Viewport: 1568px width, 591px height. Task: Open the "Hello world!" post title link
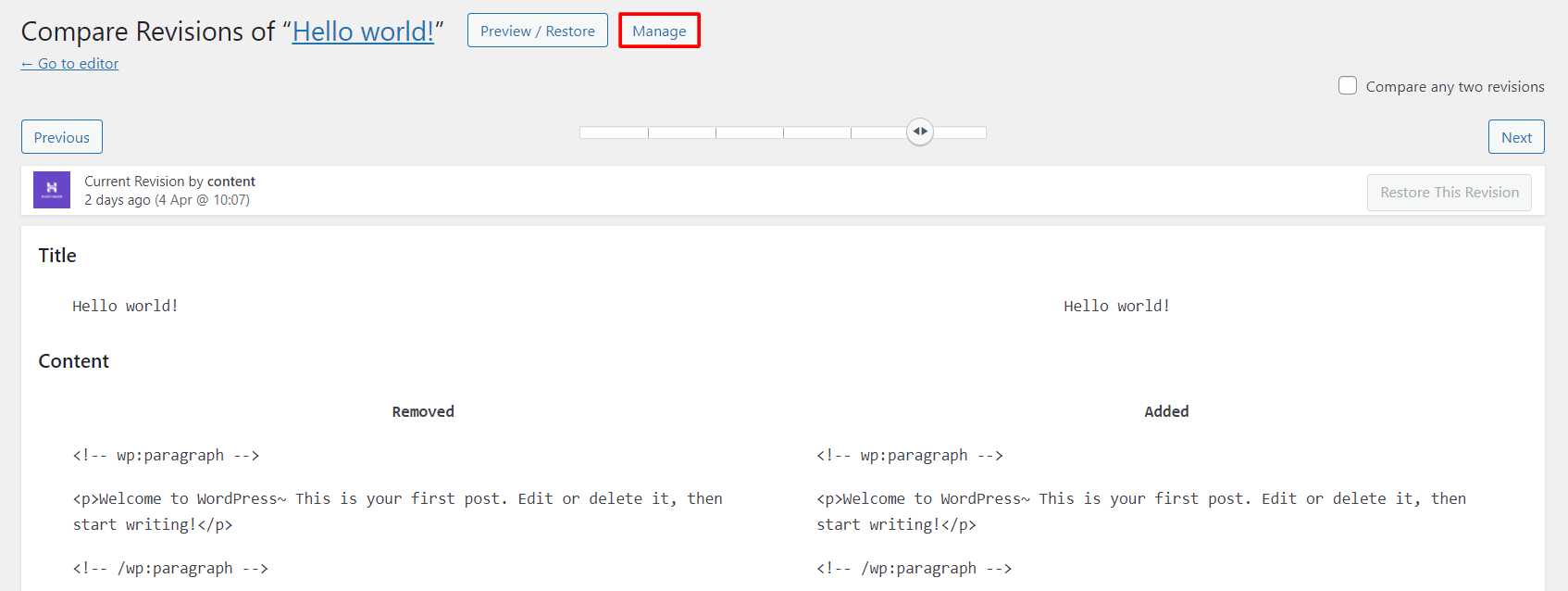point(363,31)
